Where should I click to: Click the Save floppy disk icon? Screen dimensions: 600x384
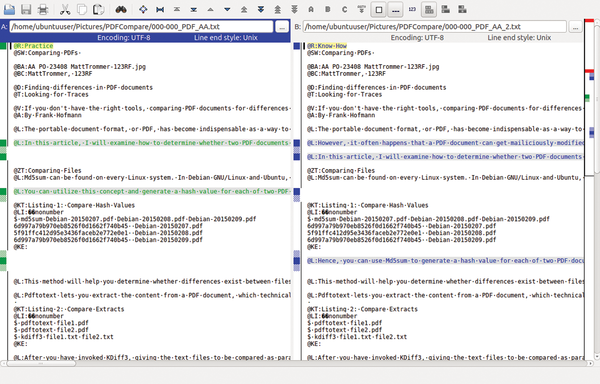pos(26,9)
